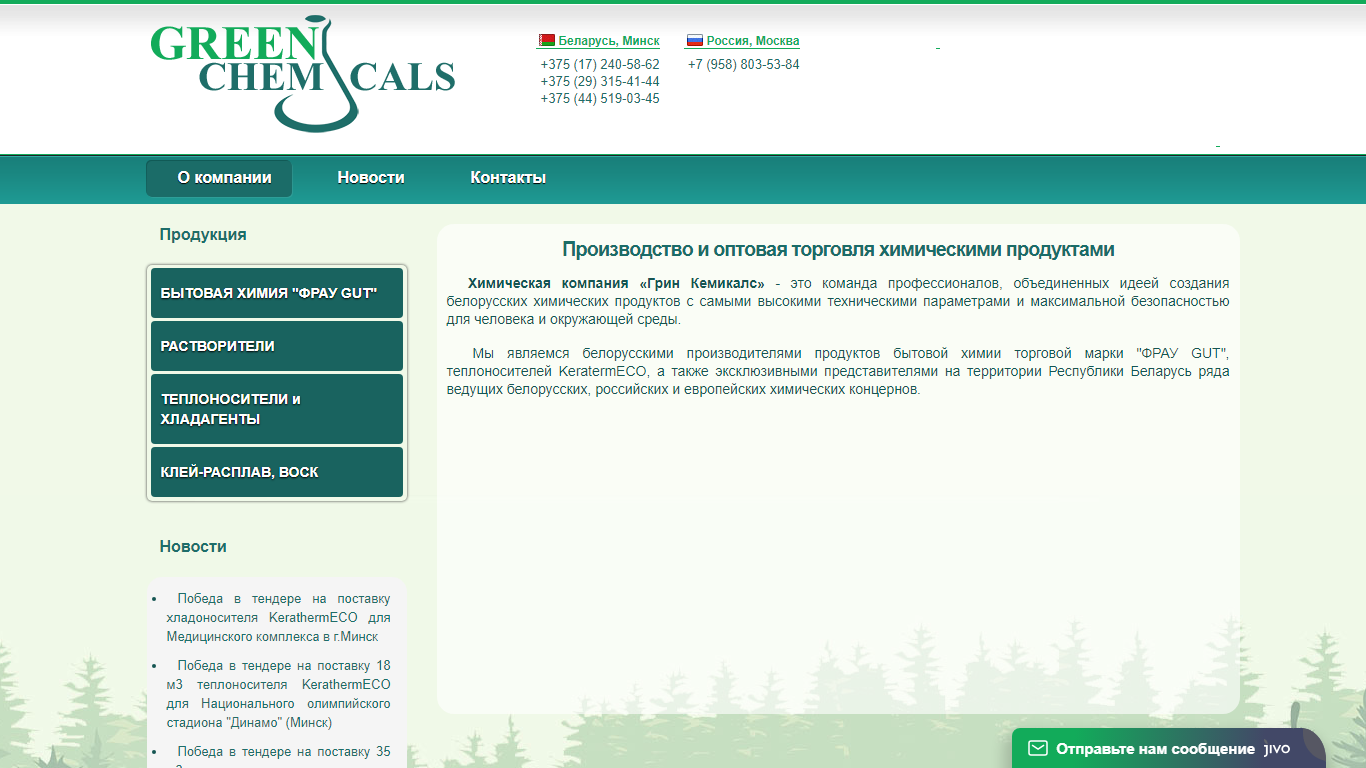This screenshot has height=768, width=1366.
Task: Open news about the Медицинского комплекса tender
Action: pos(278,617)
